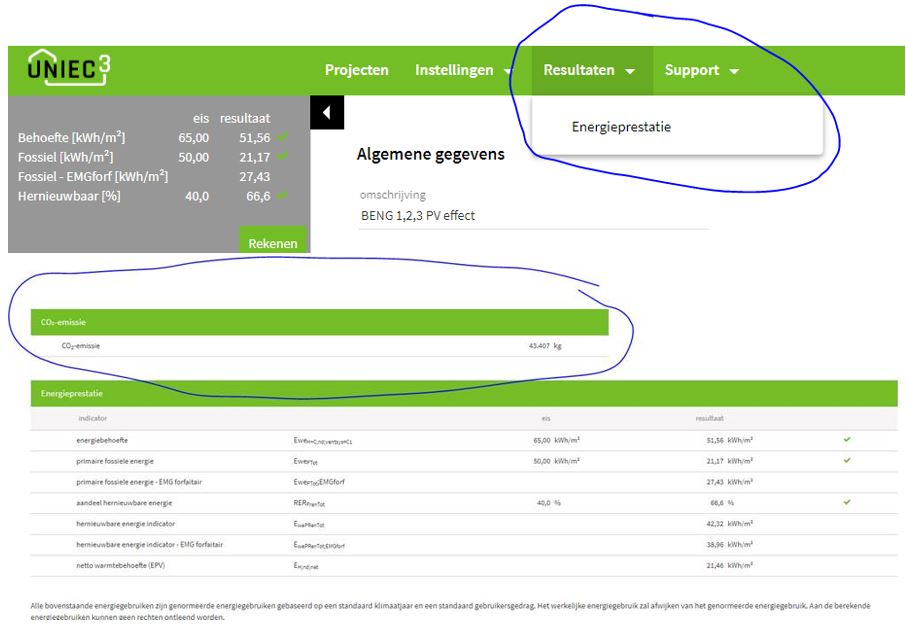
Task: Click the indicator column header
Action: click(92, 418)
